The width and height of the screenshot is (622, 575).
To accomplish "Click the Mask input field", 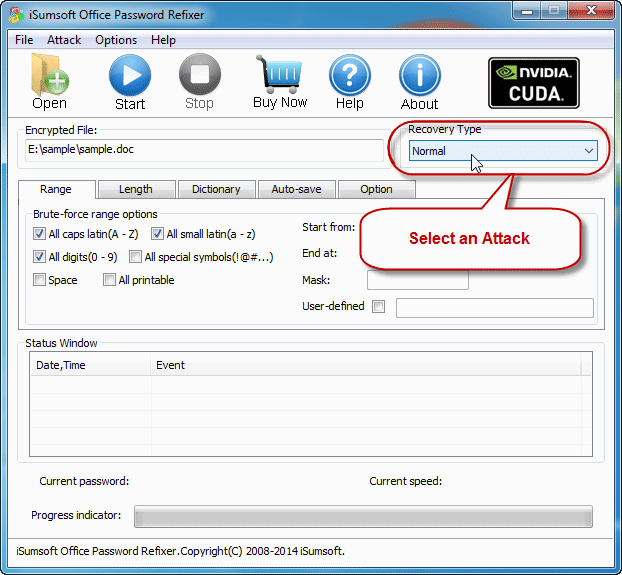I will click(x=418, y=280).
